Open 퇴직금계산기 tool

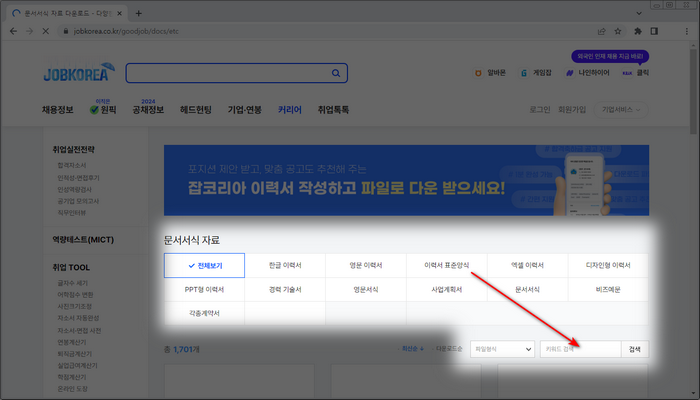(75, 354)
